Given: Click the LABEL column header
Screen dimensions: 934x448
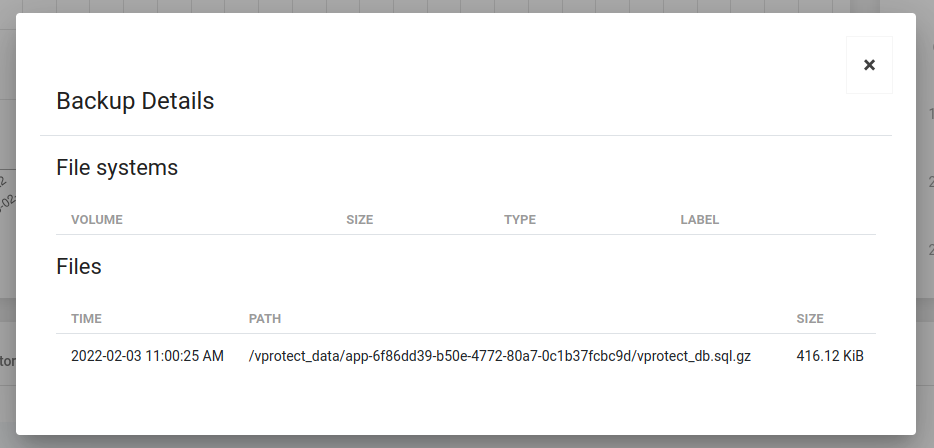Looking at the screenshot, I should pyautogui.click(x=700, y=220).
